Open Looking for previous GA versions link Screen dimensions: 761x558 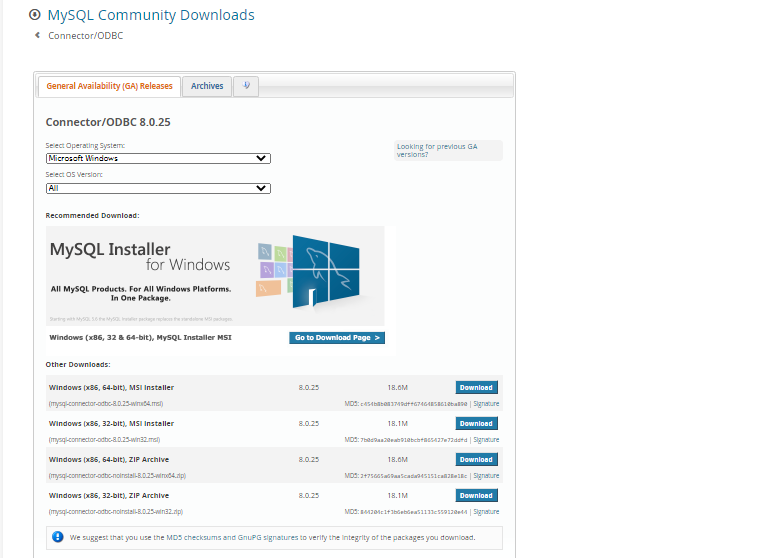(x=437, y=150)
